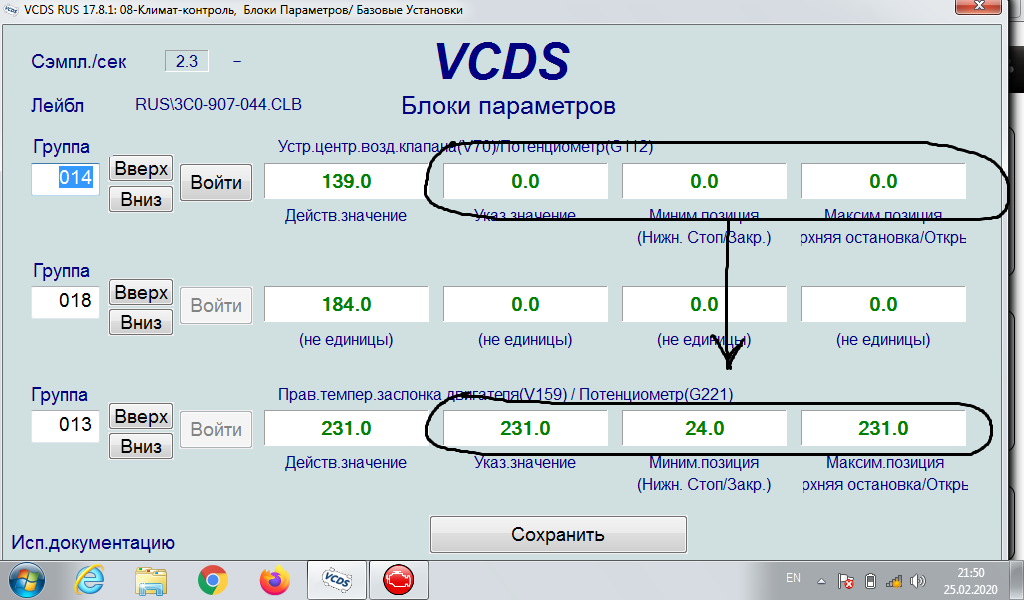
Task: Open network signal tray icon
Action: pos(895,580)
